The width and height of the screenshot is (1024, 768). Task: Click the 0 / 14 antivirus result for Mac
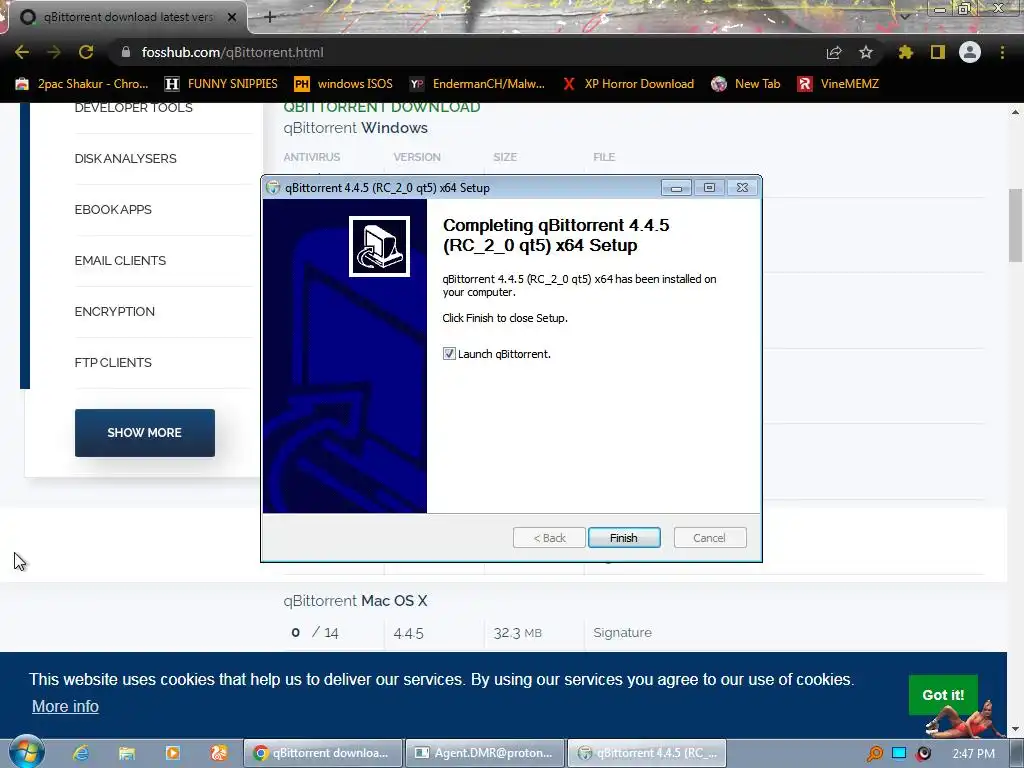pos(315,632)
